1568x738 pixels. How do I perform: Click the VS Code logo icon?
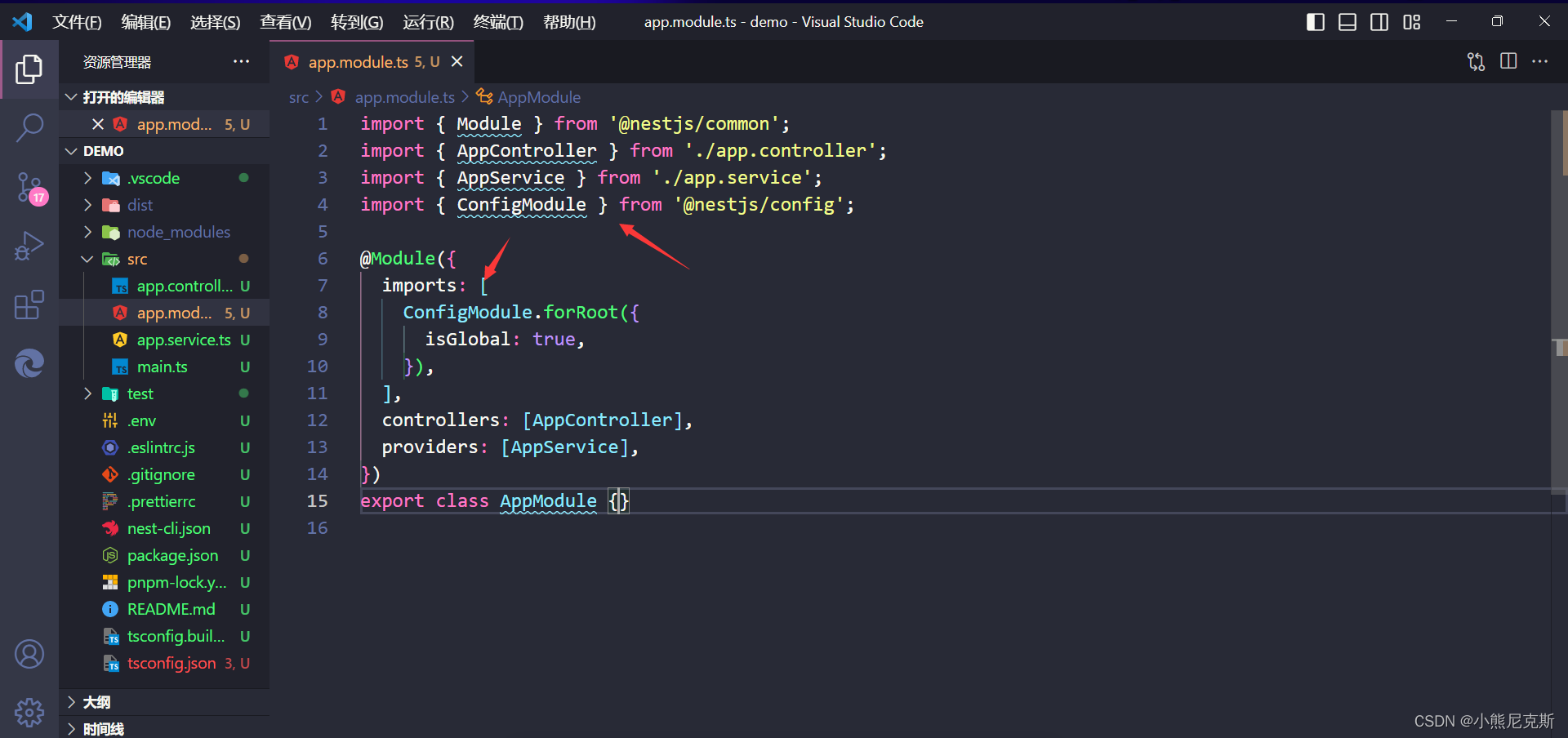23,22
